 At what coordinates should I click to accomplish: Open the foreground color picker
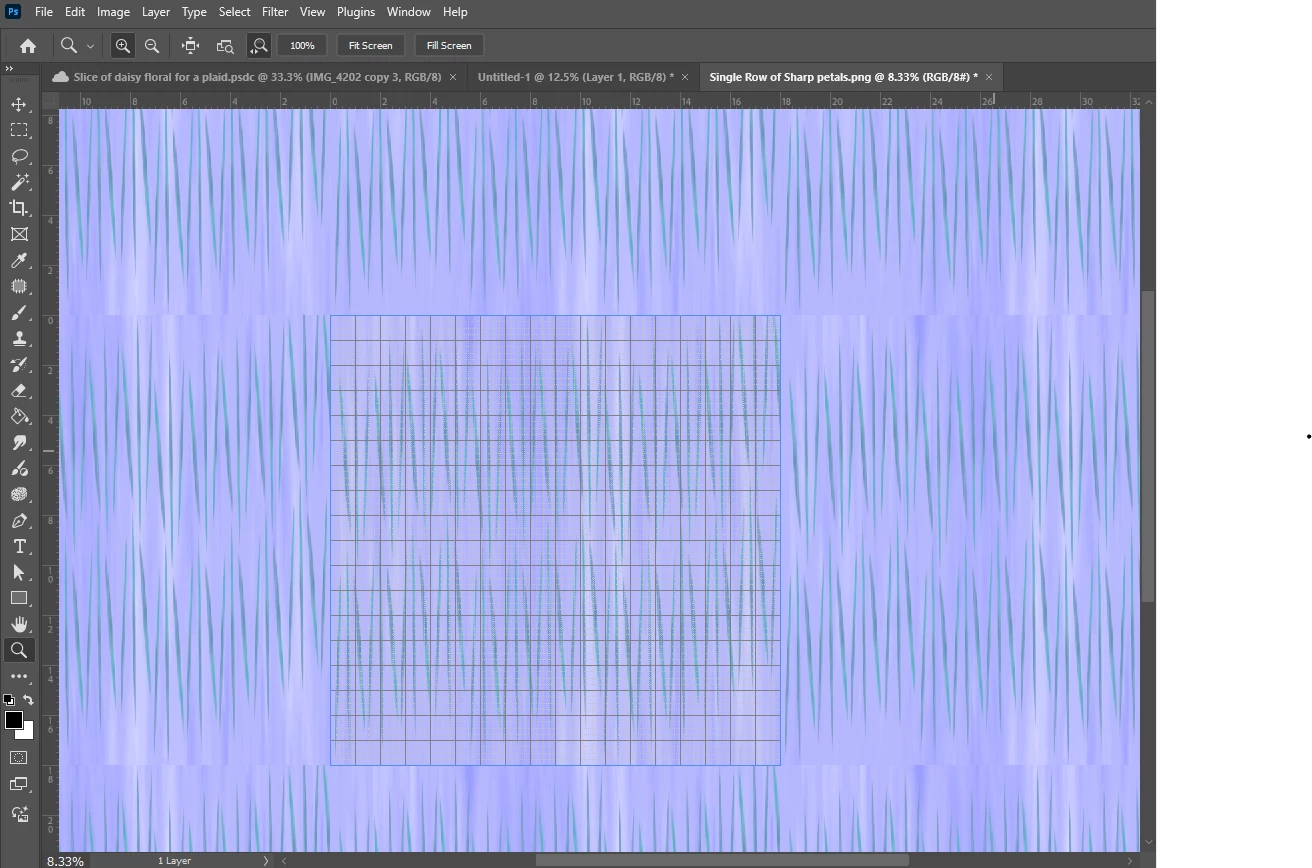tap(13, 720)
